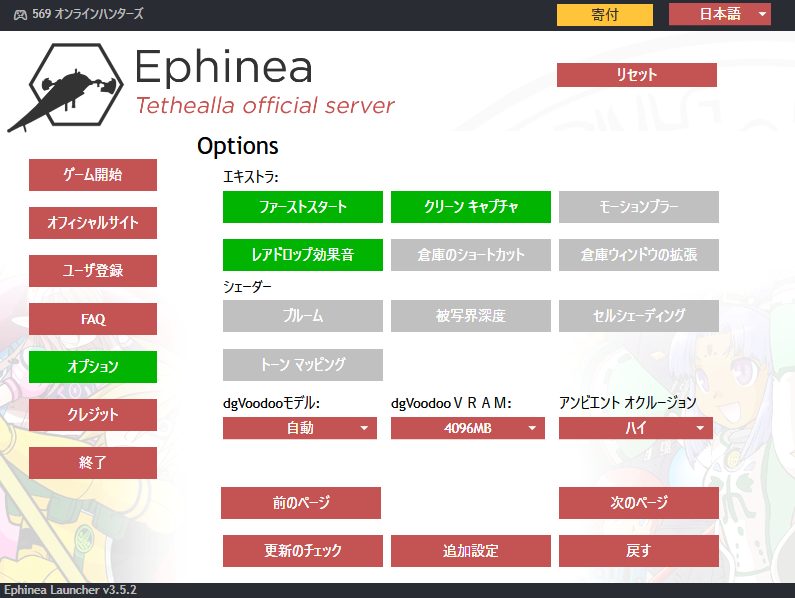Click the シェーダー label

pos(247,287)
